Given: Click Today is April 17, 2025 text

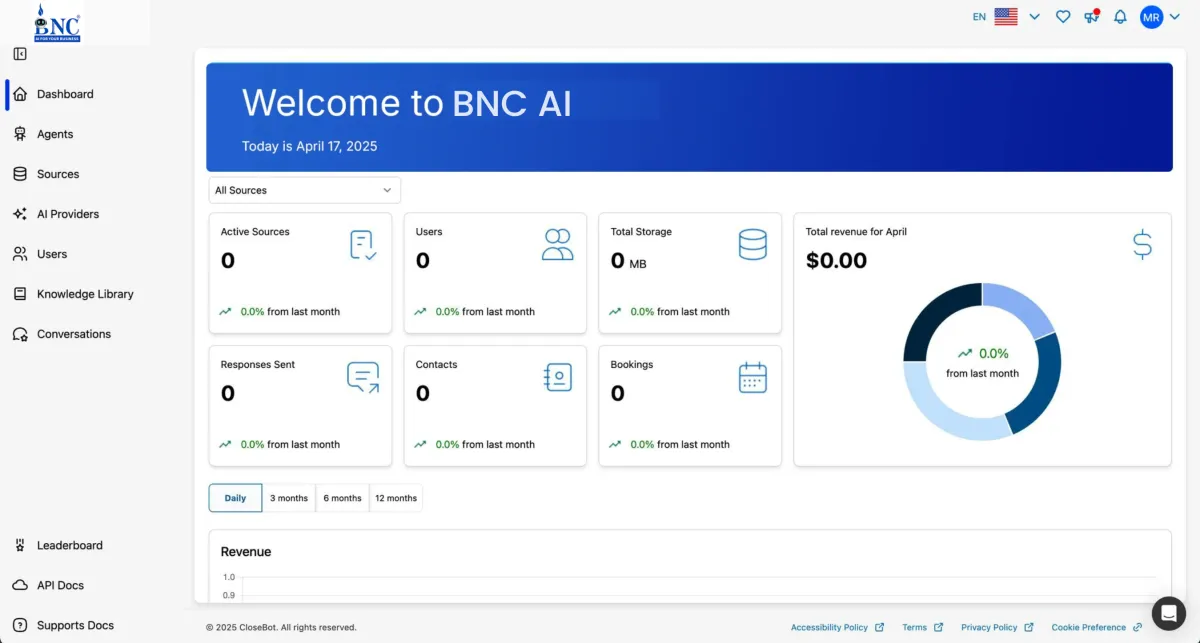Looking at the screenshot, I should coord(310,146).
